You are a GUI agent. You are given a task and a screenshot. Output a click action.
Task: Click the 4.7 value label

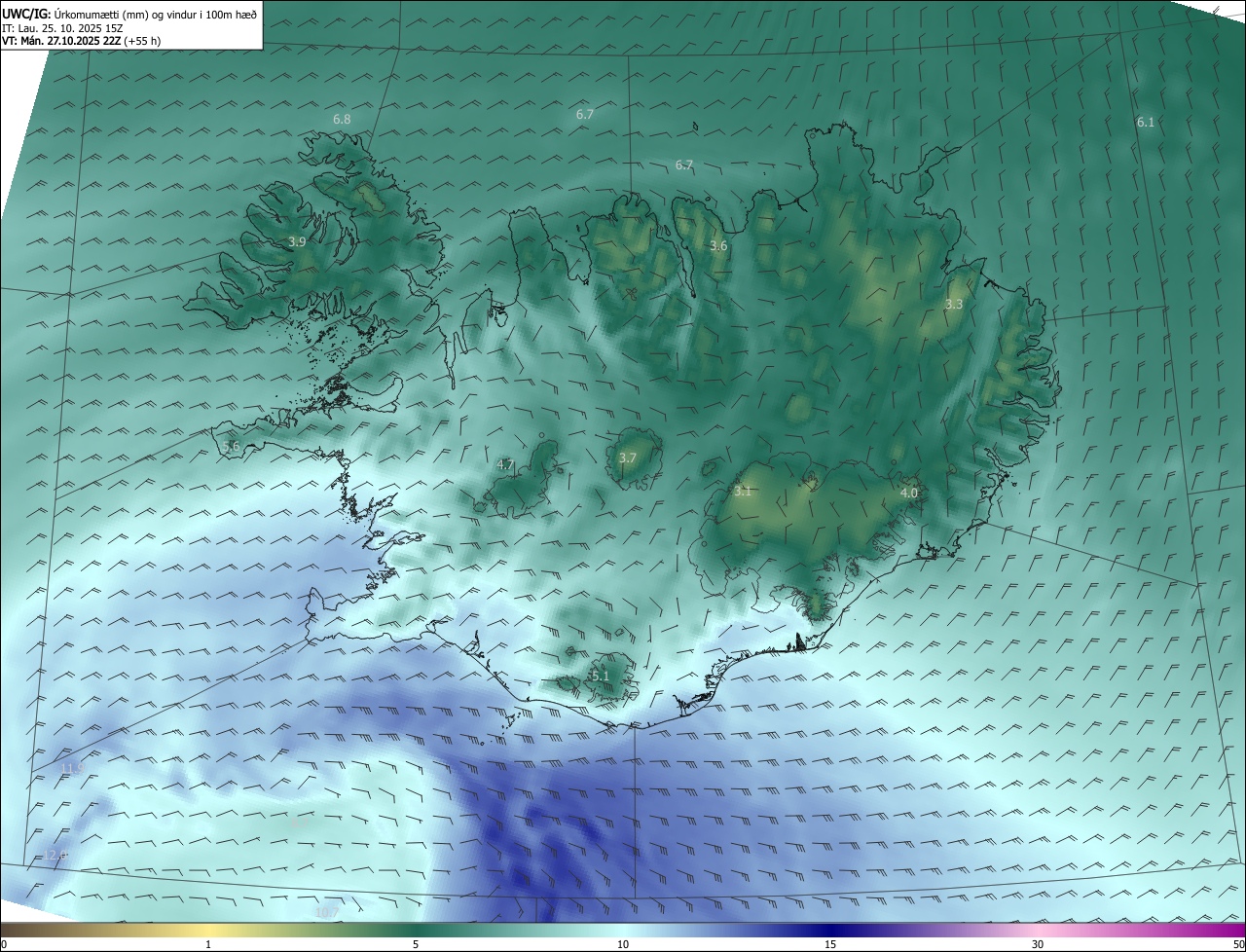pyautogui.click(x=505, y=464)
